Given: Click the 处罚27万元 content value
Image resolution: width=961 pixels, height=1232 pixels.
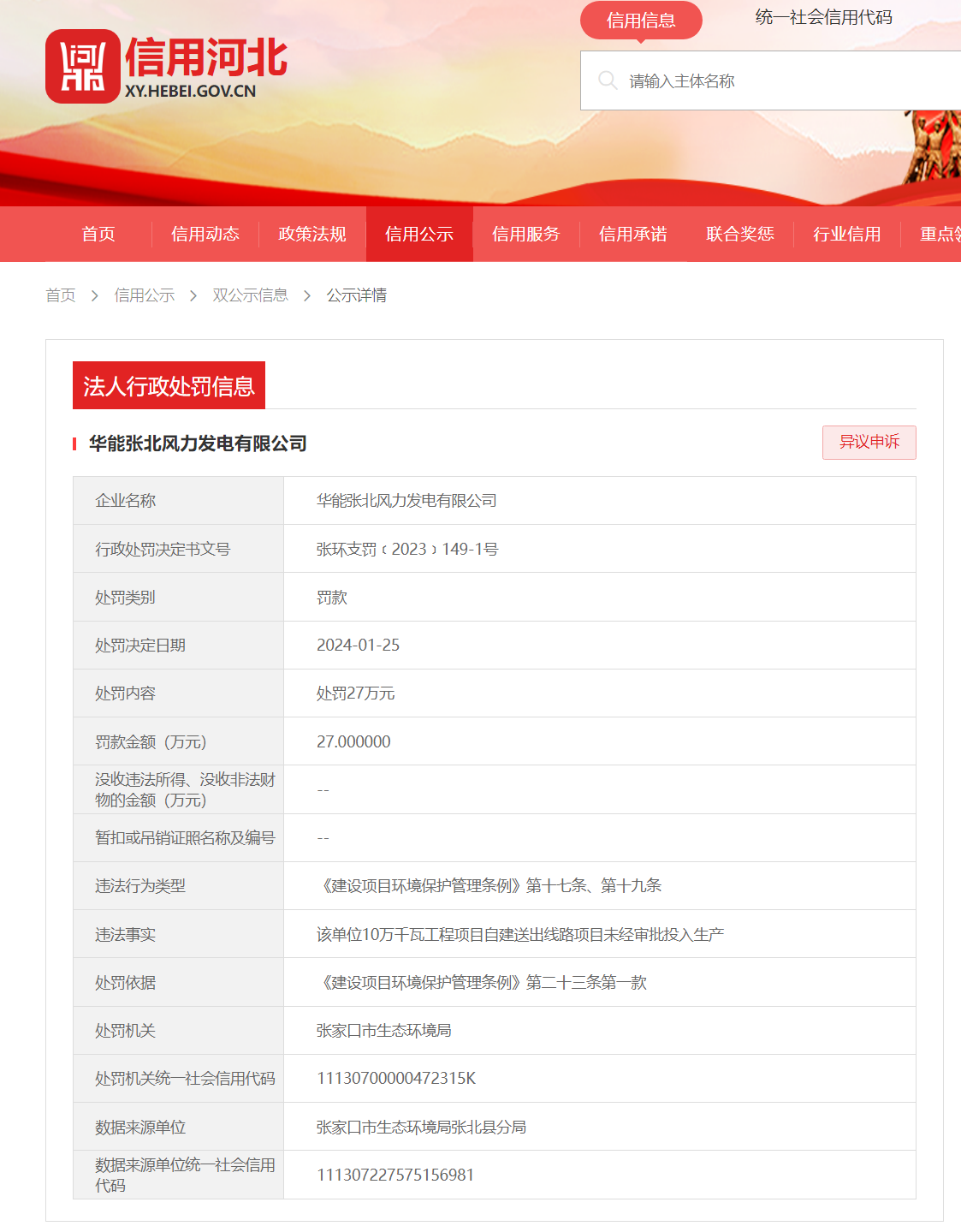Looking at the screenshot, I should point(356,693).
